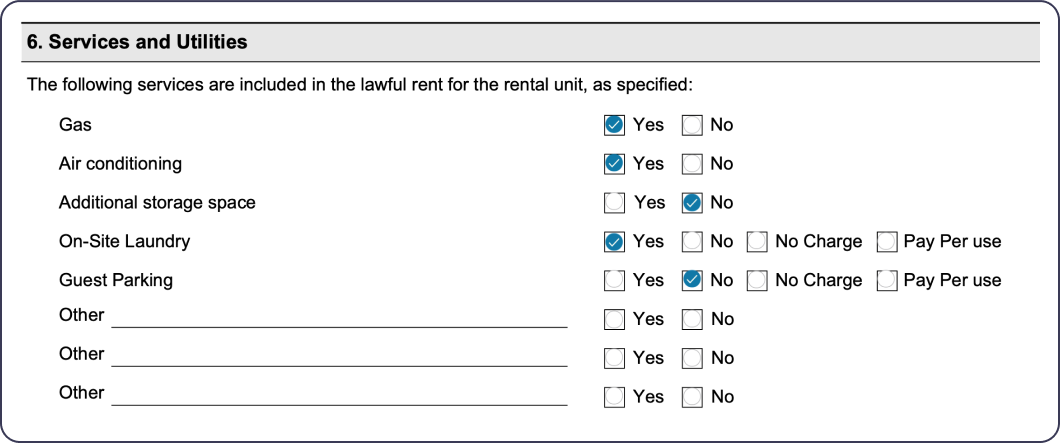Check No Charge for Guest Parking
1060x444 pixels.
[757, 280]
